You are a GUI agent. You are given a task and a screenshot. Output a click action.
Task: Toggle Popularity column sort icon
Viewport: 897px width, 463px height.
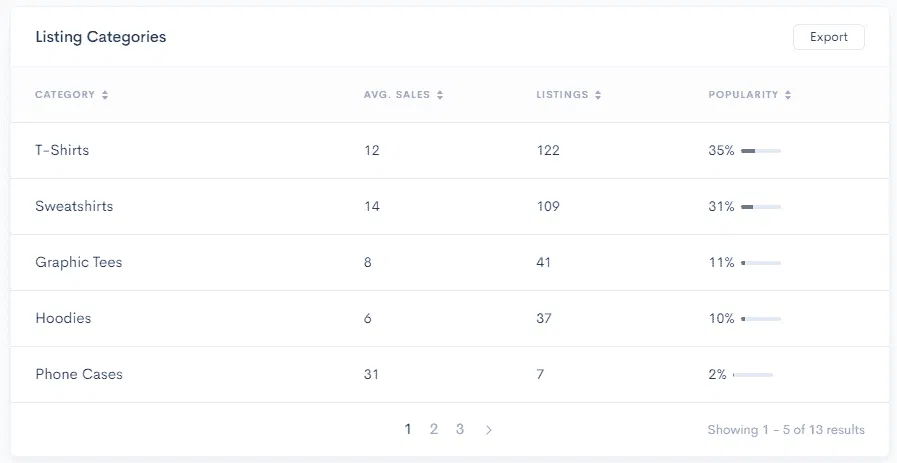click(788, 95)
